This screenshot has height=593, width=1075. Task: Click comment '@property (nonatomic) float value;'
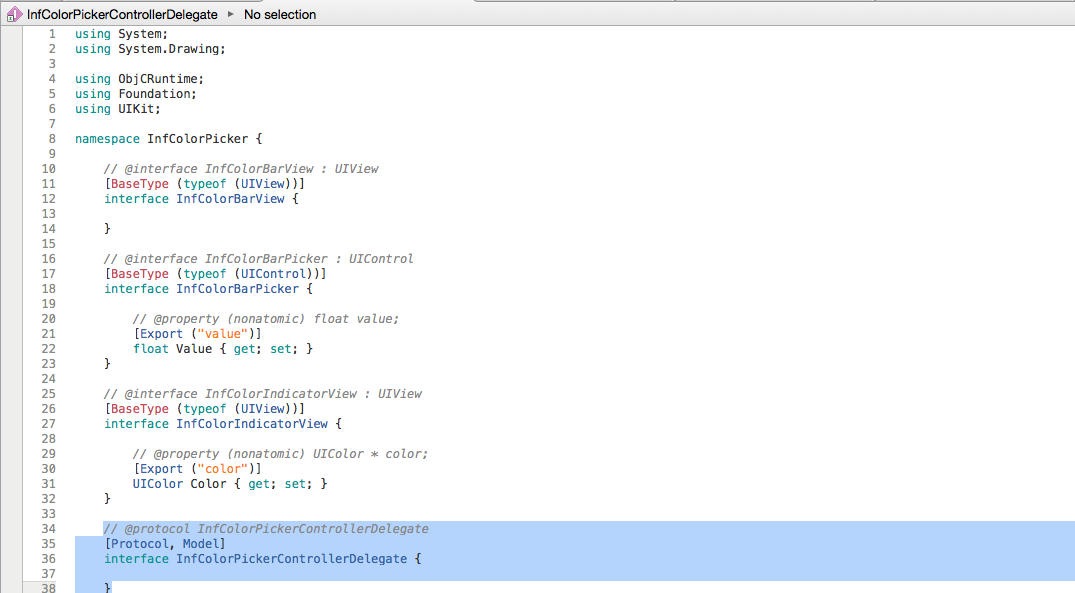click(266, 319)
